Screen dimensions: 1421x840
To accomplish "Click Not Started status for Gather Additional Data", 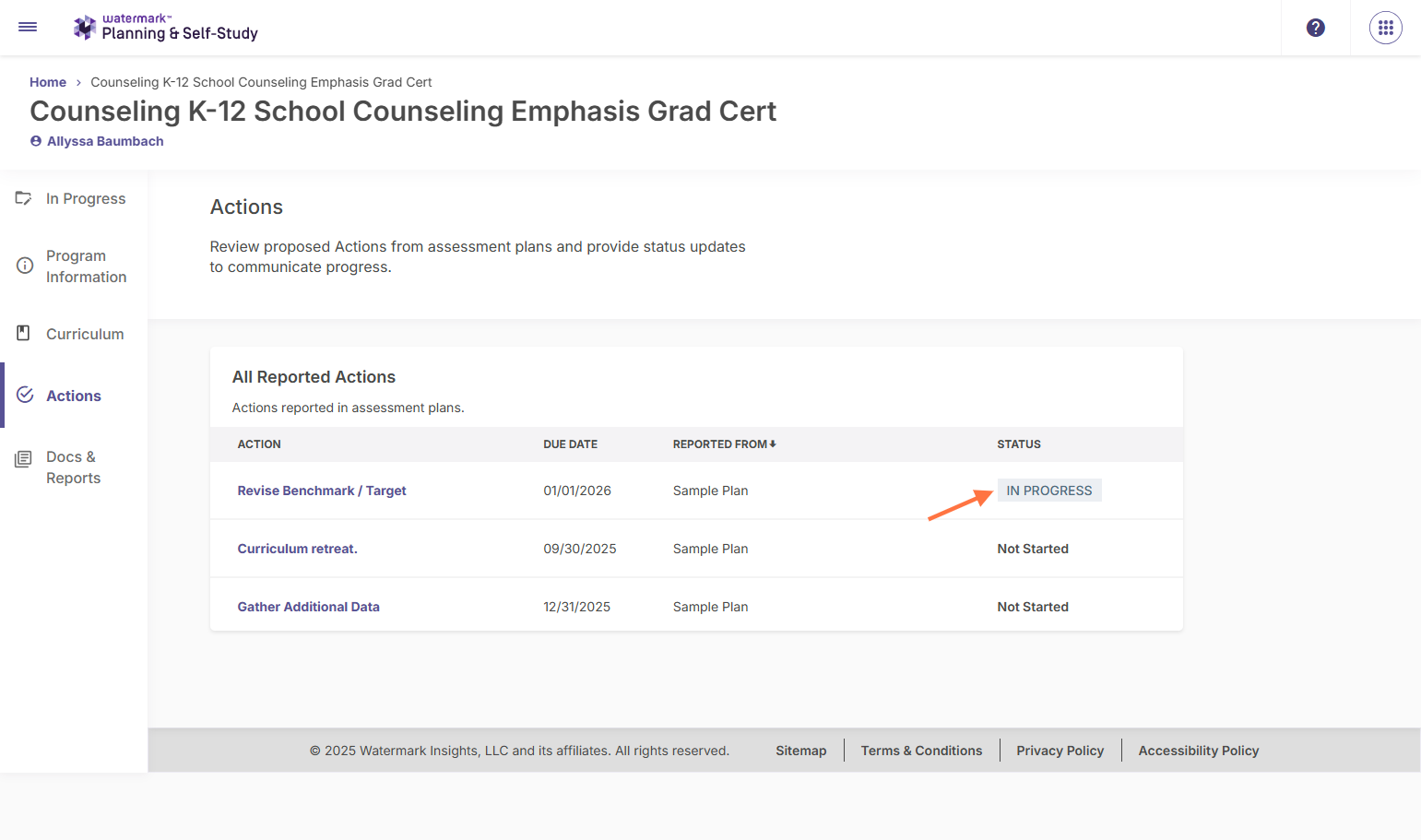I will click(x=1033, y=607).
